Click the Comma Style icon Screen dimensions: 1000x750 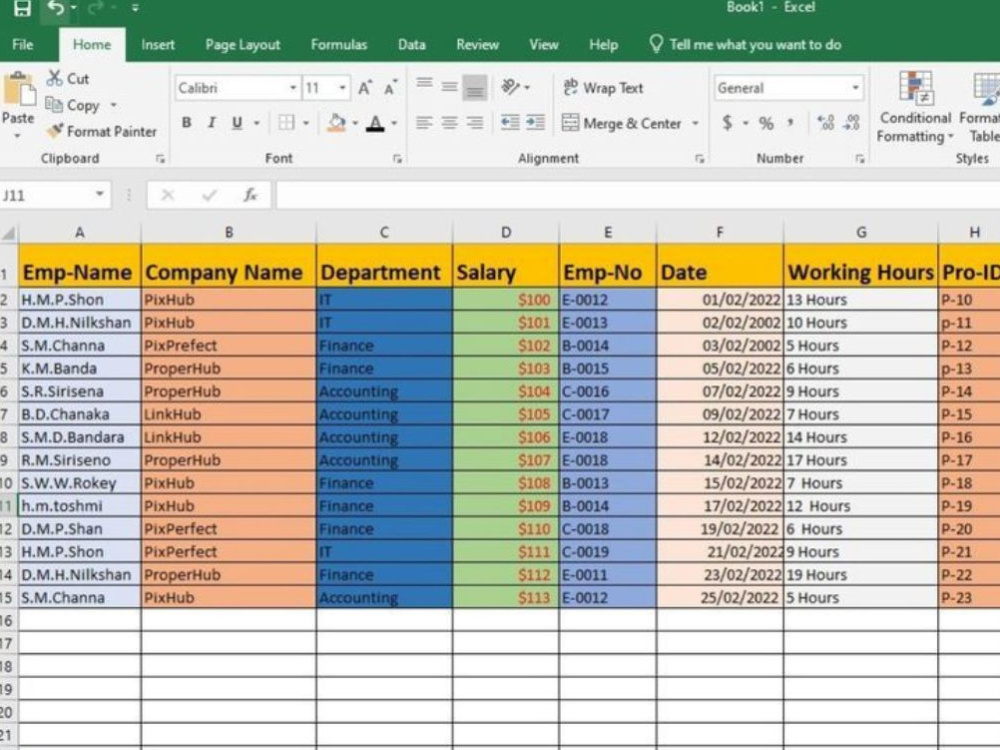click(x=791, y=122)
